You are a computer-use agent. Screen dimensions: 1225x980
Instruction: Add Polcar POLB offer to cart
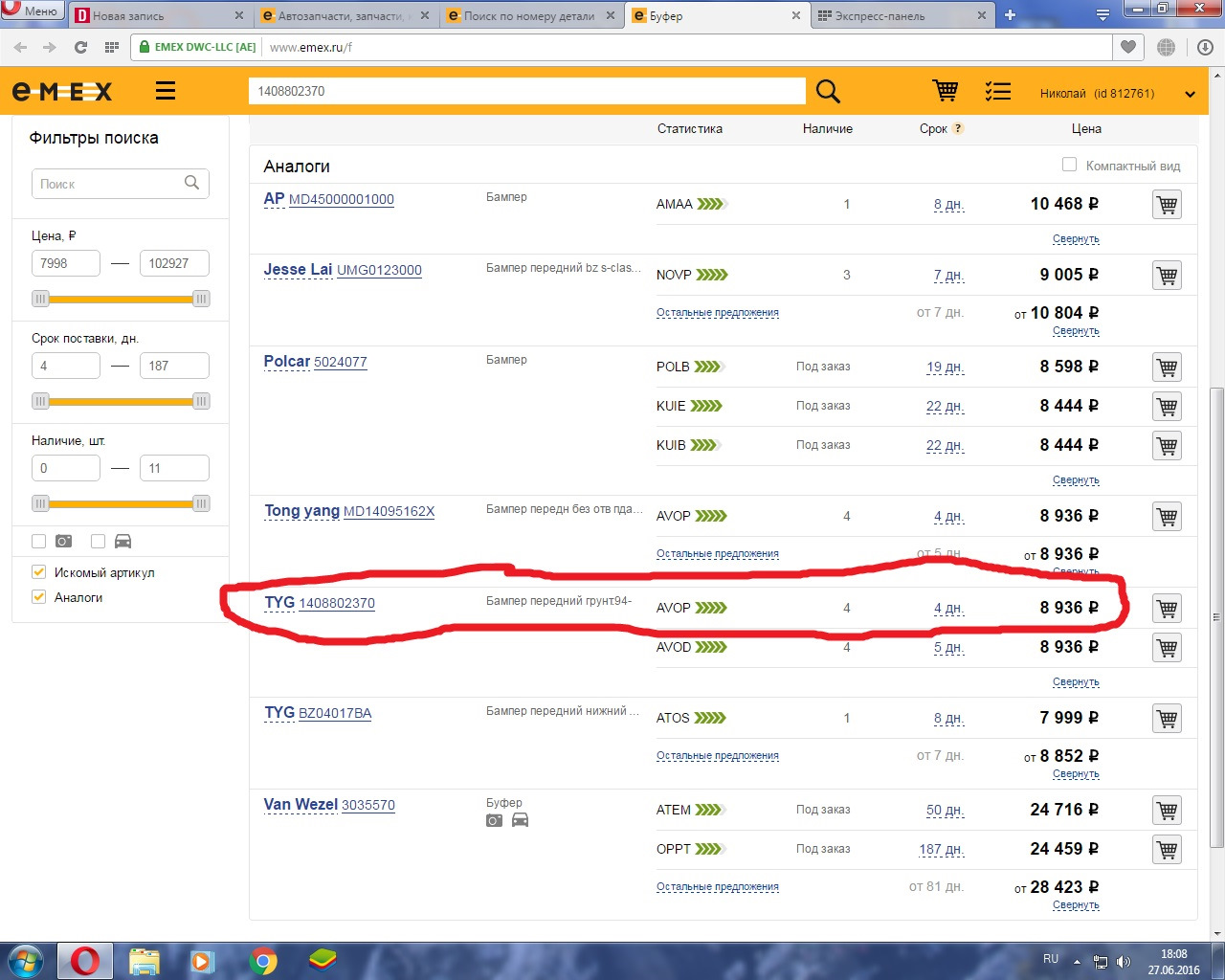point(1168,367)
